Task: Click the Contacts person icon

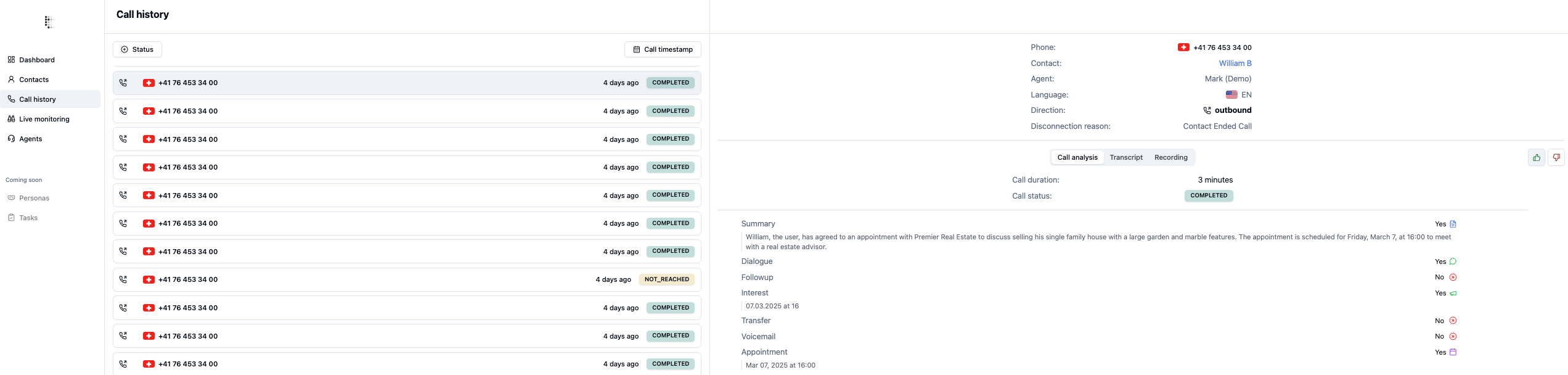Action: [x=11, y=80]
